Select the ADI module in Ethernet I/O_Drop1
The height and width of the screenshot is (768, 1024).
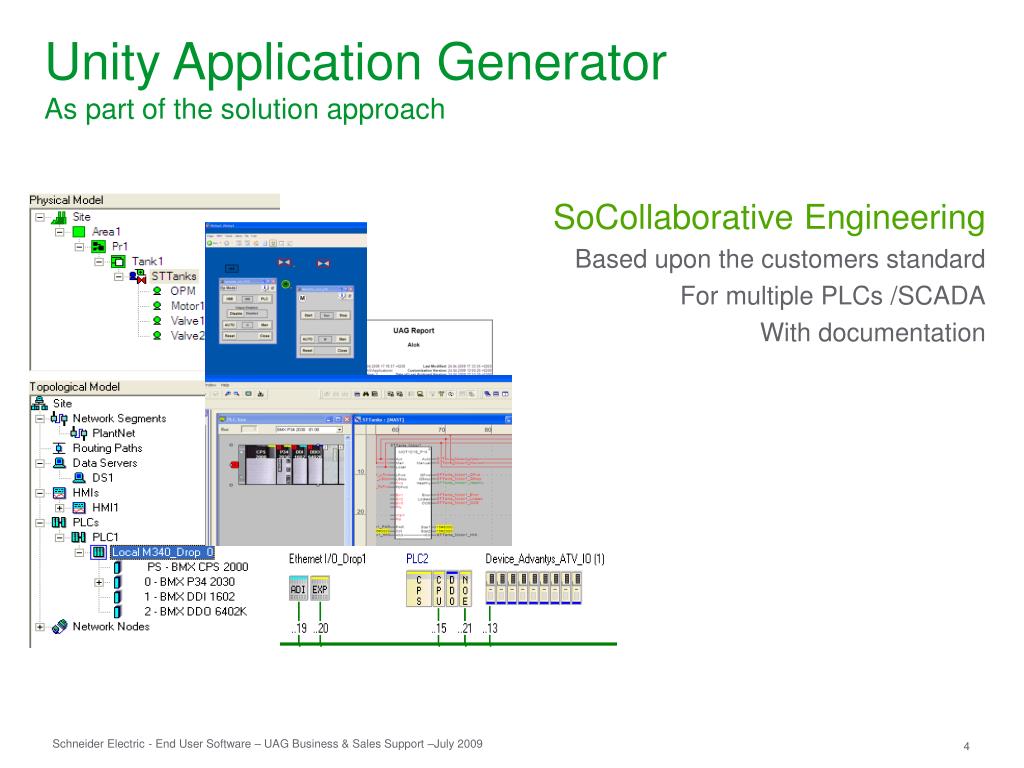(x=298, y=588)
